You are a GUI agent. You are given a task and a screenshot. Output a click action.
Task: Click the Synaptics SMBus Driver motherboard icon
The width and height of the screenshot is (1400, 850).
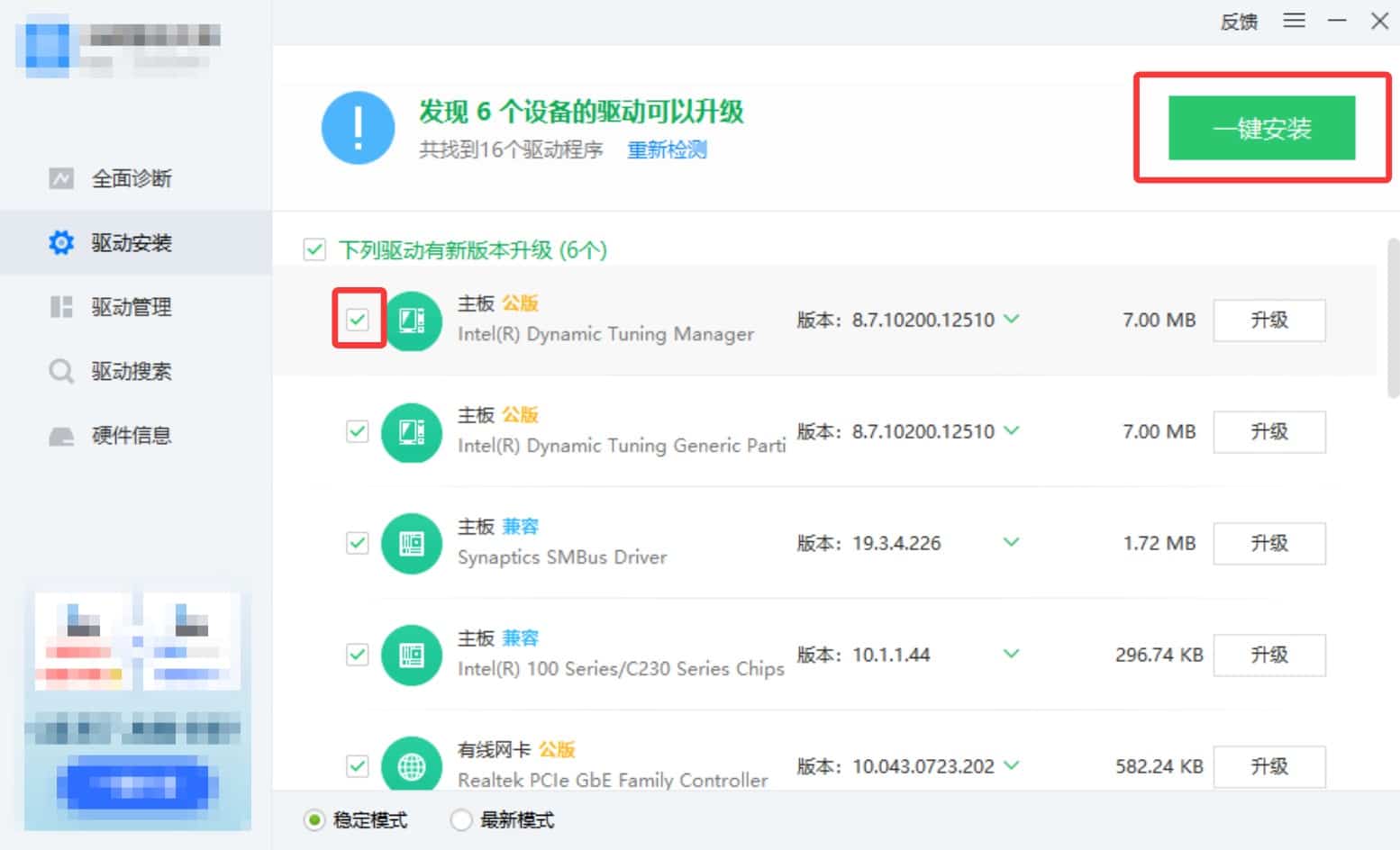[412, 543]
